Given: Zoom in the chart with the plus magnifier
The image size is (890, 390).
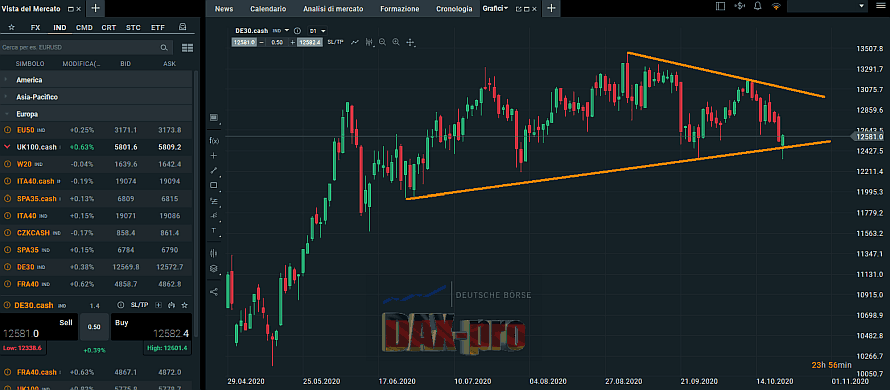Looking at the screenshot, I should point(396,42).
